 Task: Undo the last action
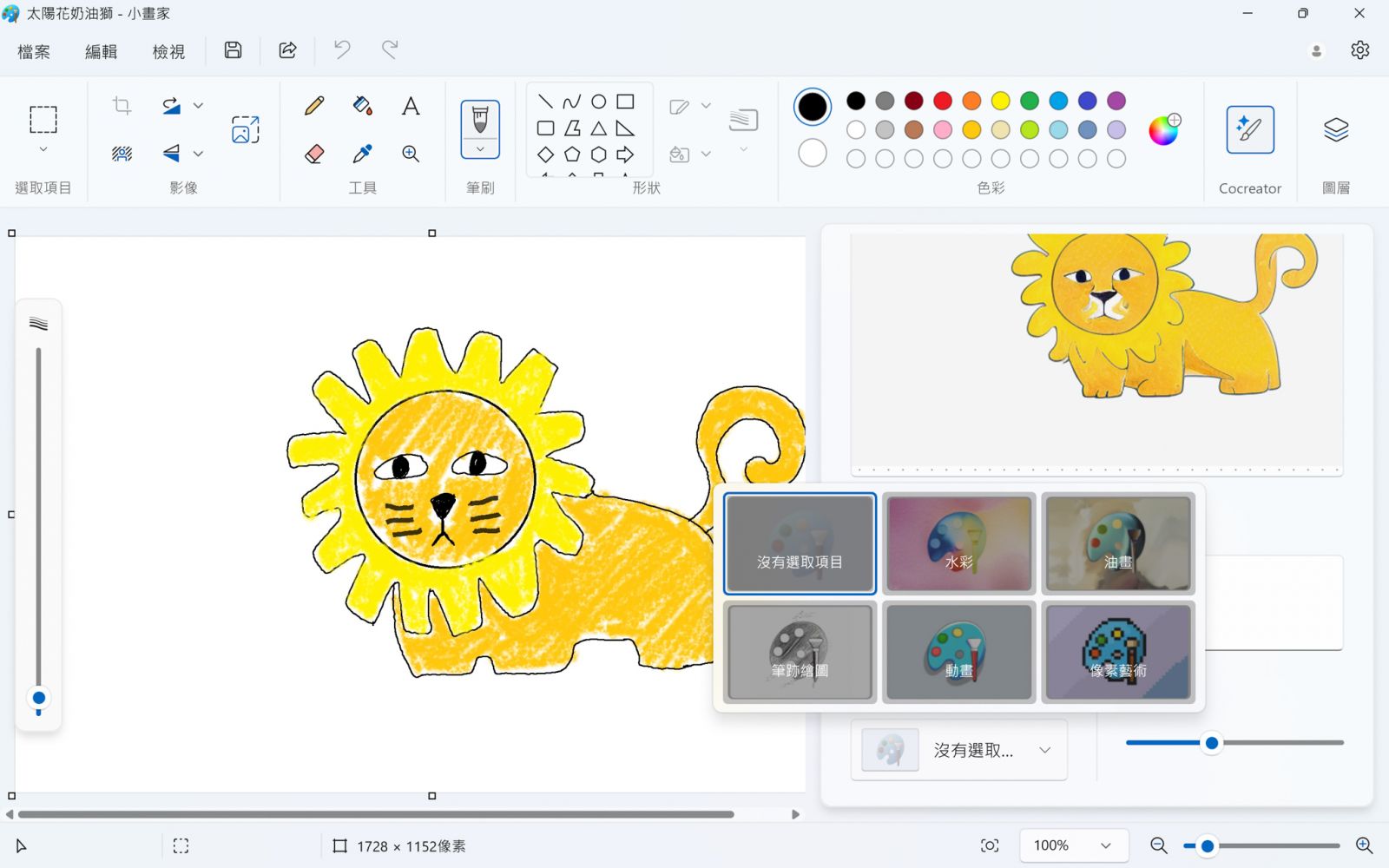(x=342, y=50)
